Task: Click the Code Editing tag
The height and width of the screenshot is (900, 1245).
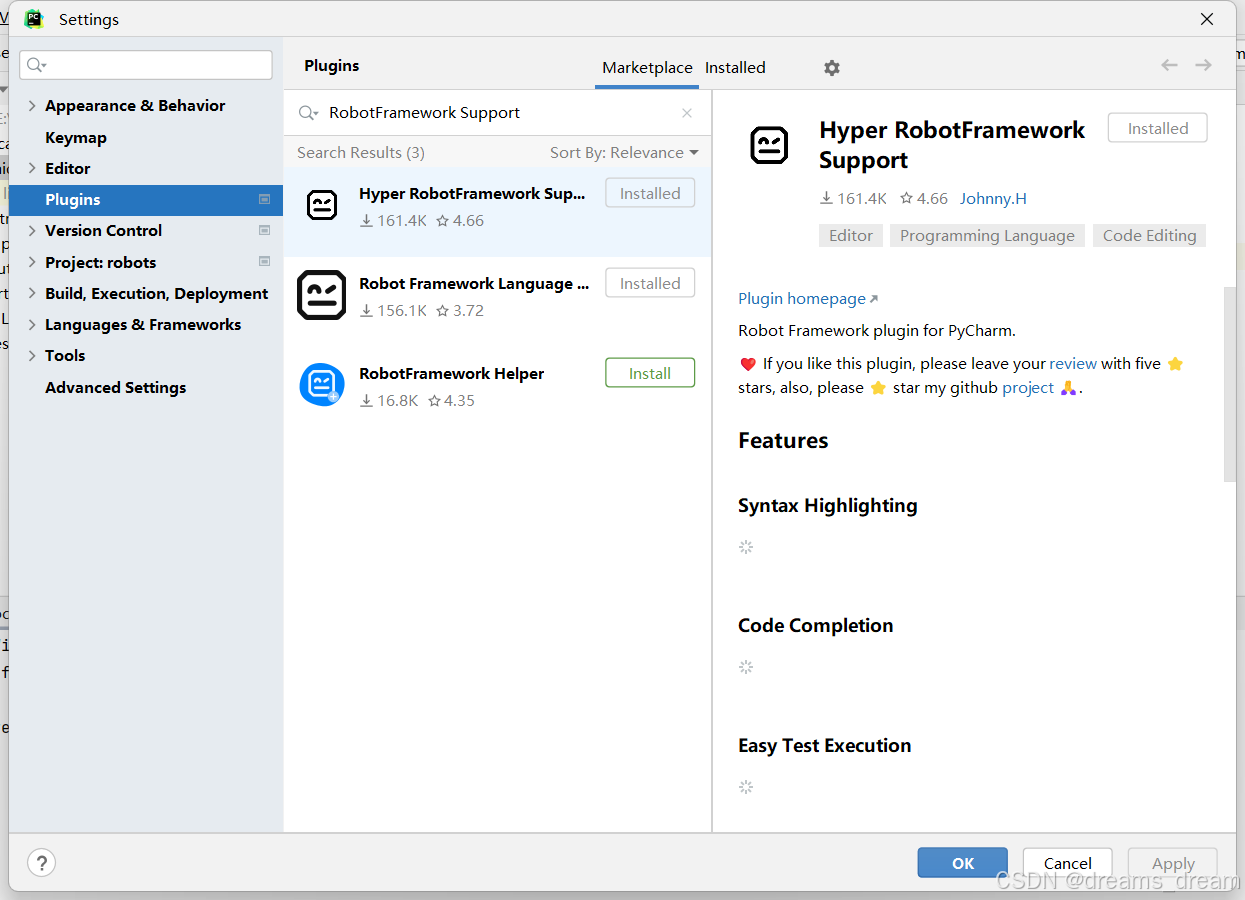Action: [1150, 236]
